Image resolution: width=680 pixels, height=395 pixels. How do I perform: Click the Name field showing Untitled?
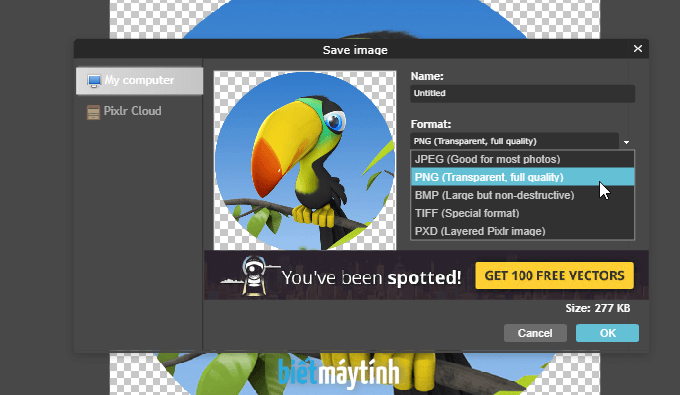click(522, 93)
